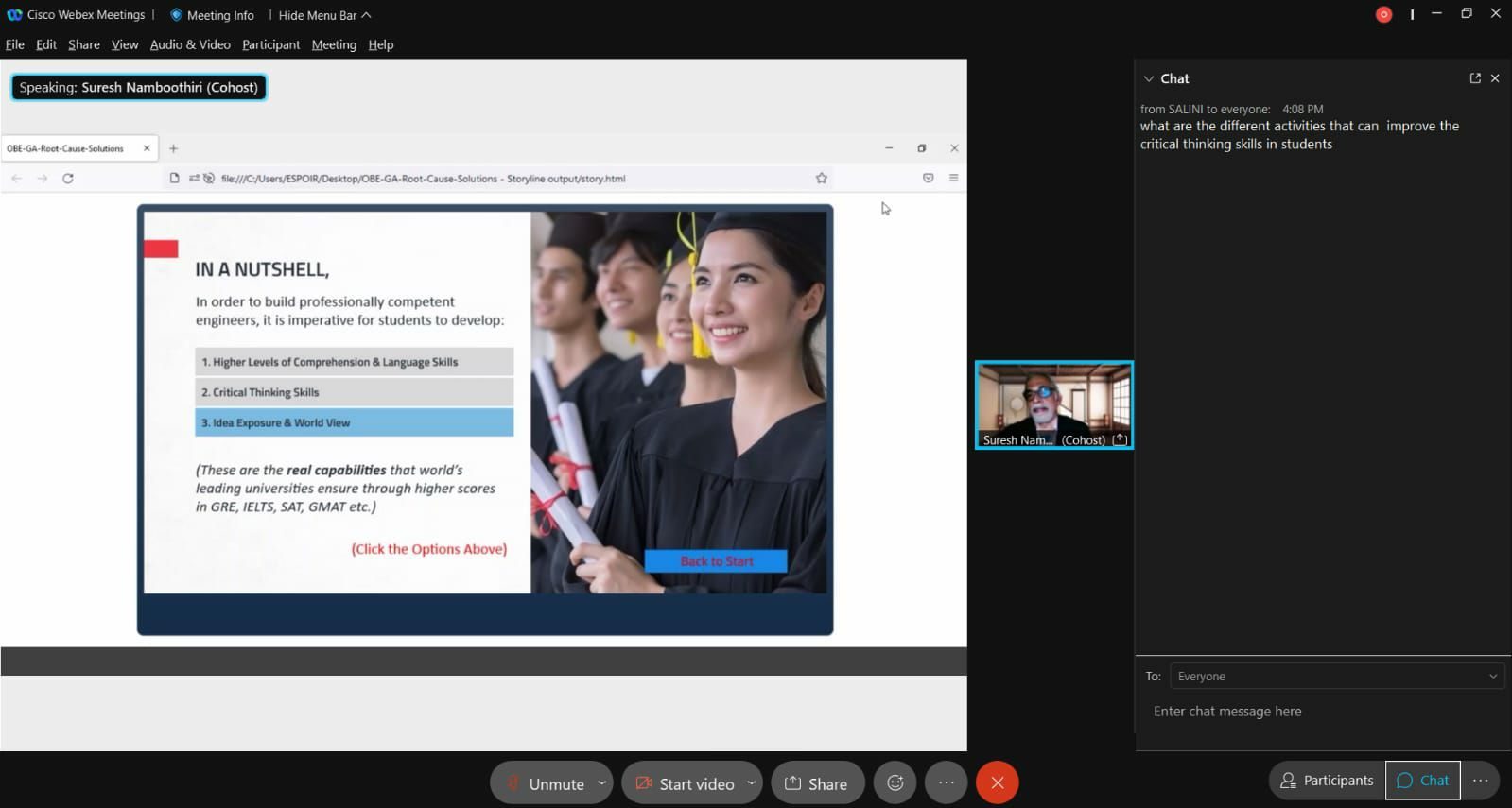The image size is (1512, 808).
Task: Close the Chat panel
Action: [1495, 78]
